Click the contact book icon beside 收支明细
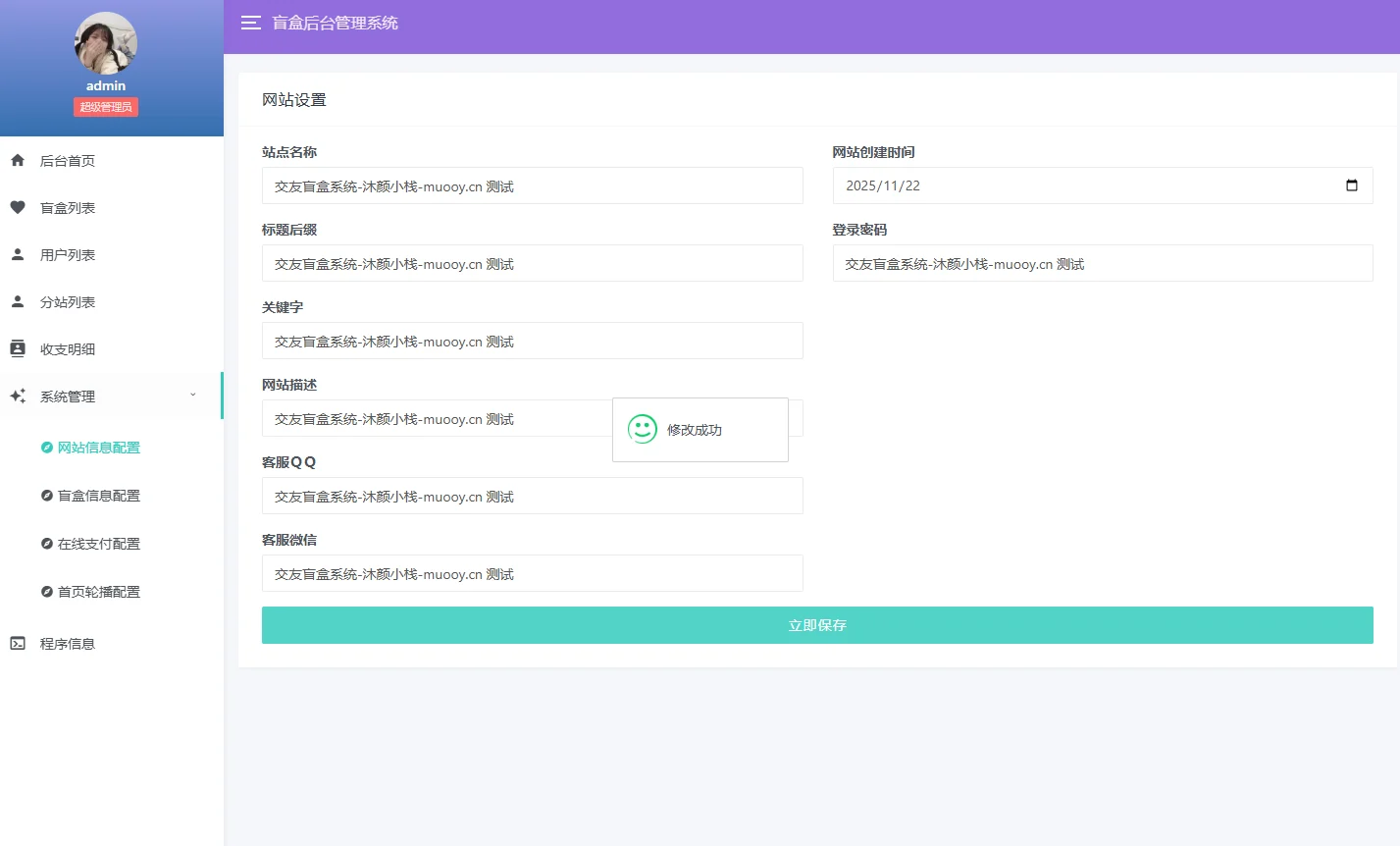Image resolution: width=1400 pixels, height=846 pixels. [18, 348]
